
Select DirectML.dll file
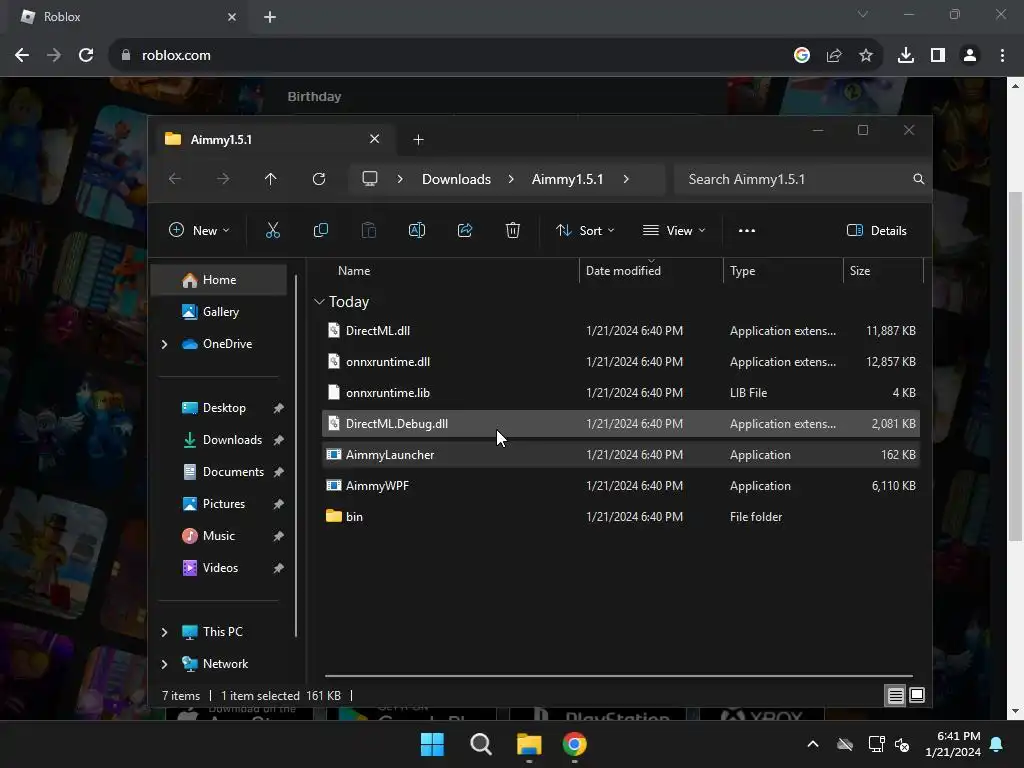click(620, 330)
